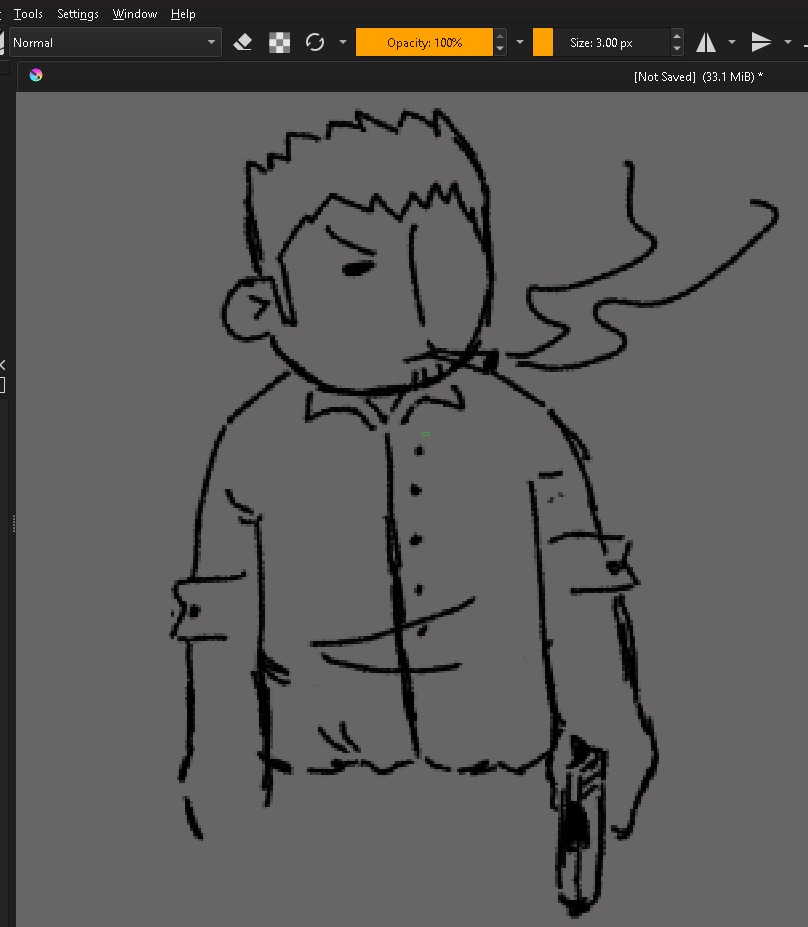Decrease opacity with the down stepper arrow
This screenshot has height=927, width=808.
tap(500, 50)
